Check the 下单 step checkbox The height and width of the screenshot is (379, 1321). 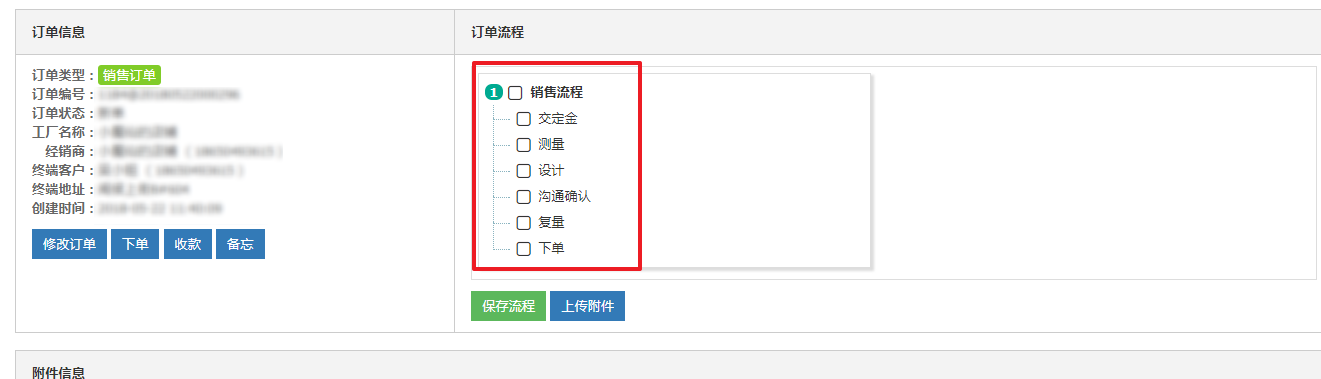pos(523,249)
